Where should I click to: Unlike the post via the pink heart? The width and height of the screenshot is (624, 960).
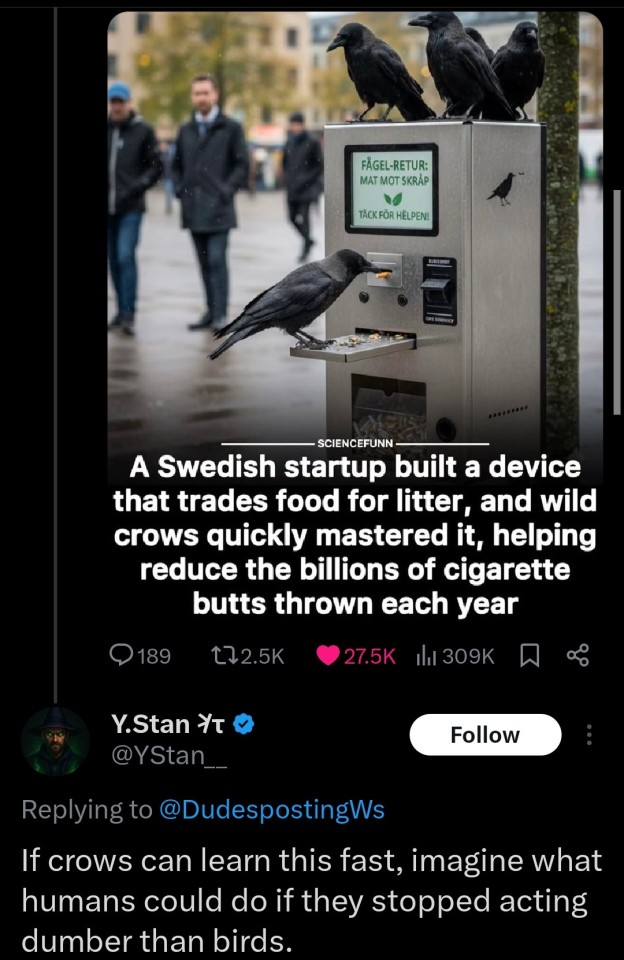328,656
